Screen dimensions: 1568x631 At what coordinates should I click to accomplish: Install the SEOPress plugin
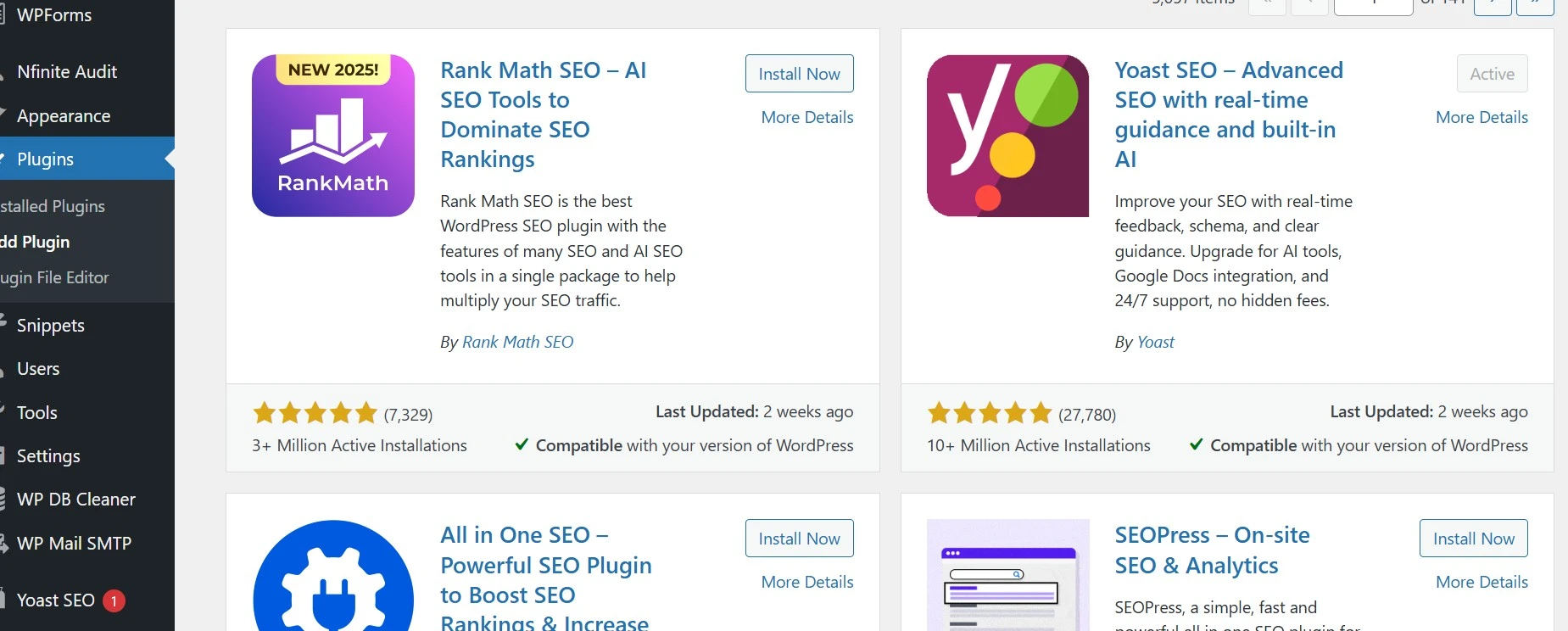pyautogui.click(x=1473, y=539)
